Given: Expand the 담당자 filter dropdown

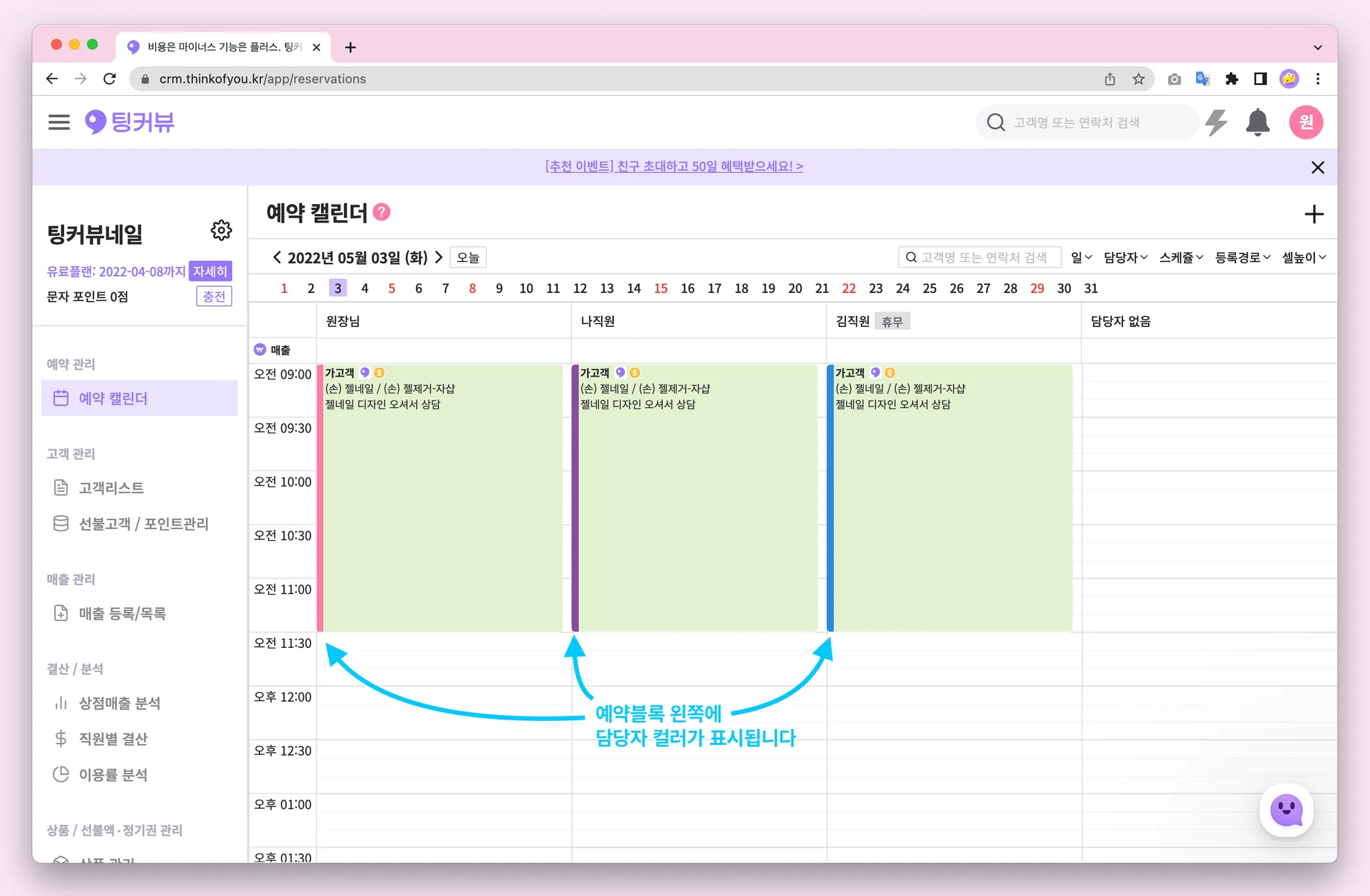Looking at the screenshot, I should point(1125,257).
